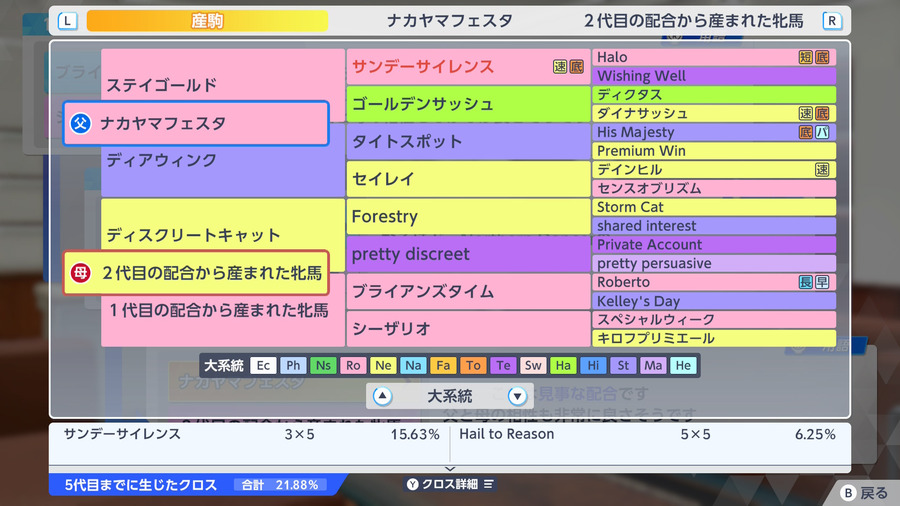
Task: Click the He lineage color swatch
Action: pyautogui.click(x=683, y=365)
